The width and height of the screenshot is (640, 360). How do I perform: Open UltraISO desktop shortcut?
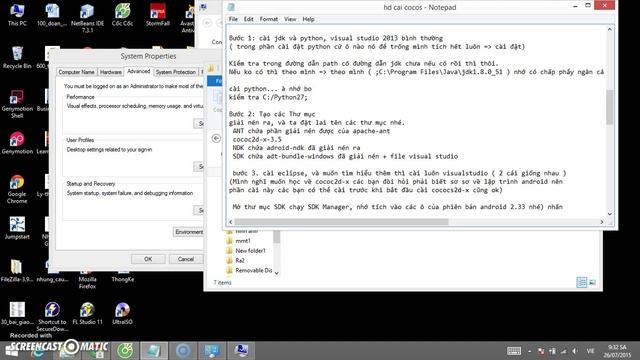pyautogui.click(x=122, y=313)
